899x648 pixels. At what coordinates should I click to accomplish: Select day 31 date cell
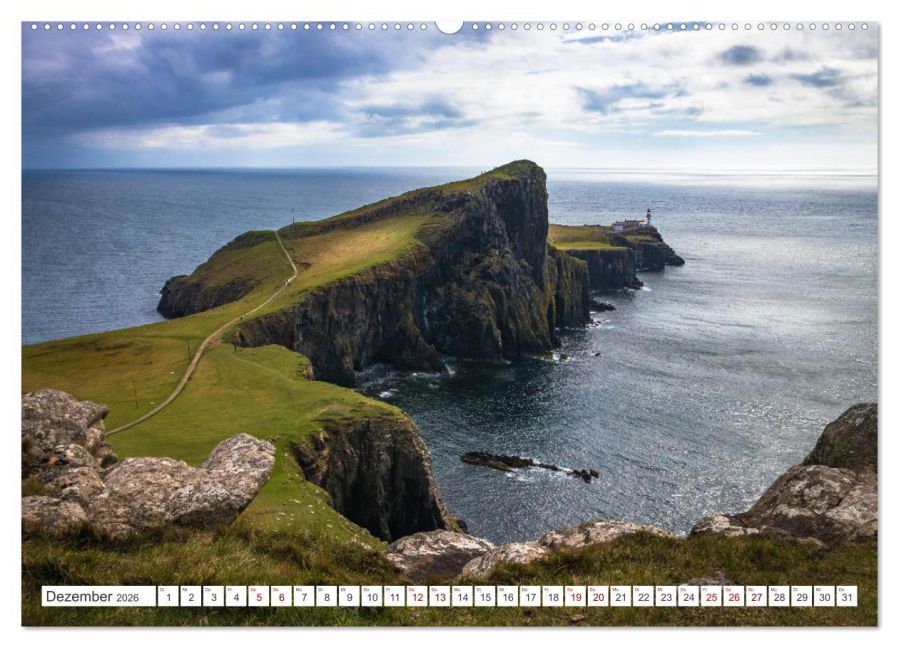pos(847,596)
